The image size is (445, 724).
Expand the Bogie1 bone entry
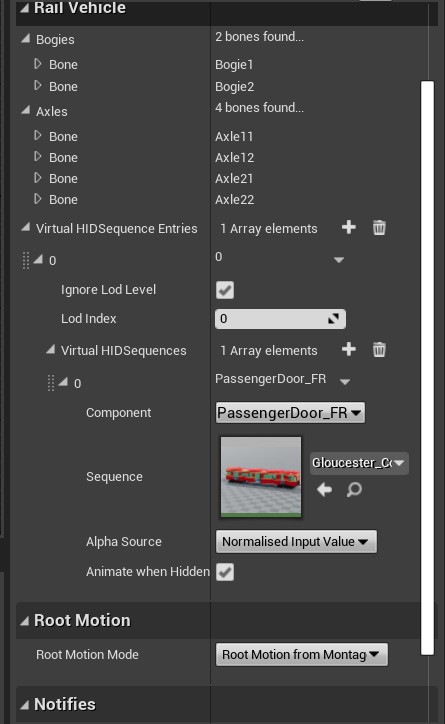tap(38, 64)
